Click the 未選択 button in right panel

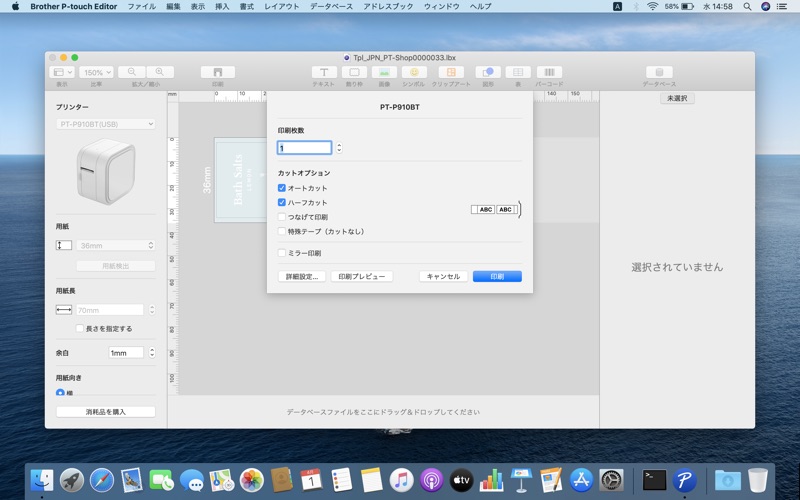[x=677, y=98]
